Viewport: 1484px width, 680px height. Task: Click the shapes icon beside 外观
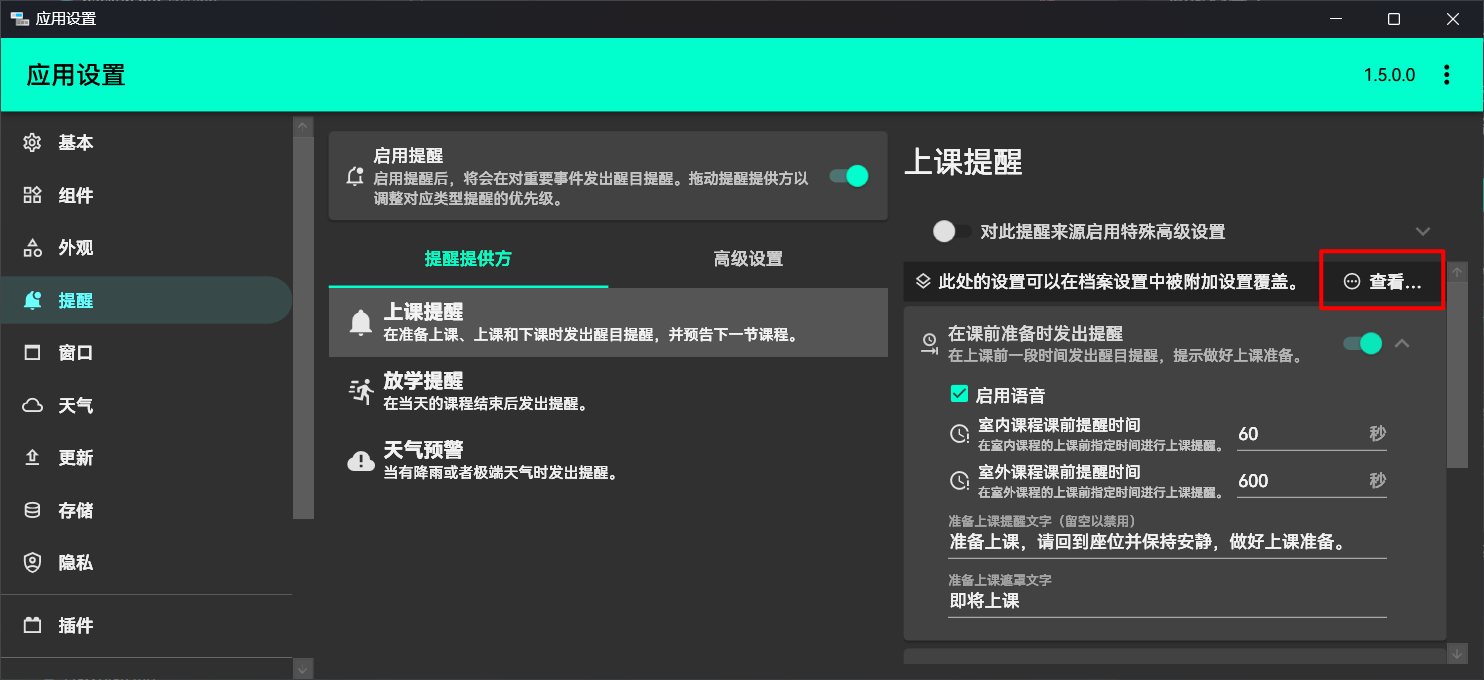point(33,248)
